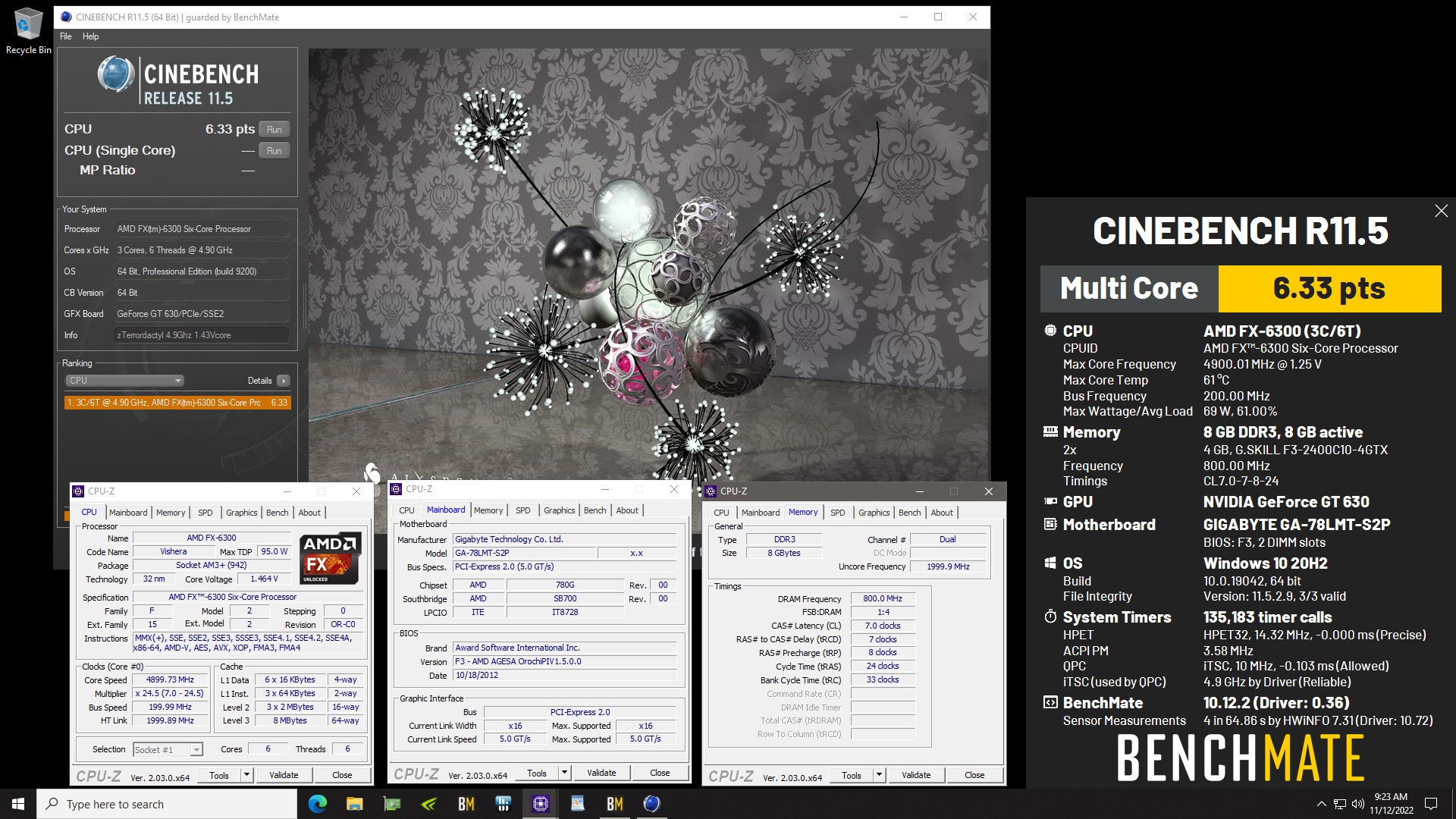
Task: Open SPD tab in middle CPU-Z
Action: click(523, 510)
